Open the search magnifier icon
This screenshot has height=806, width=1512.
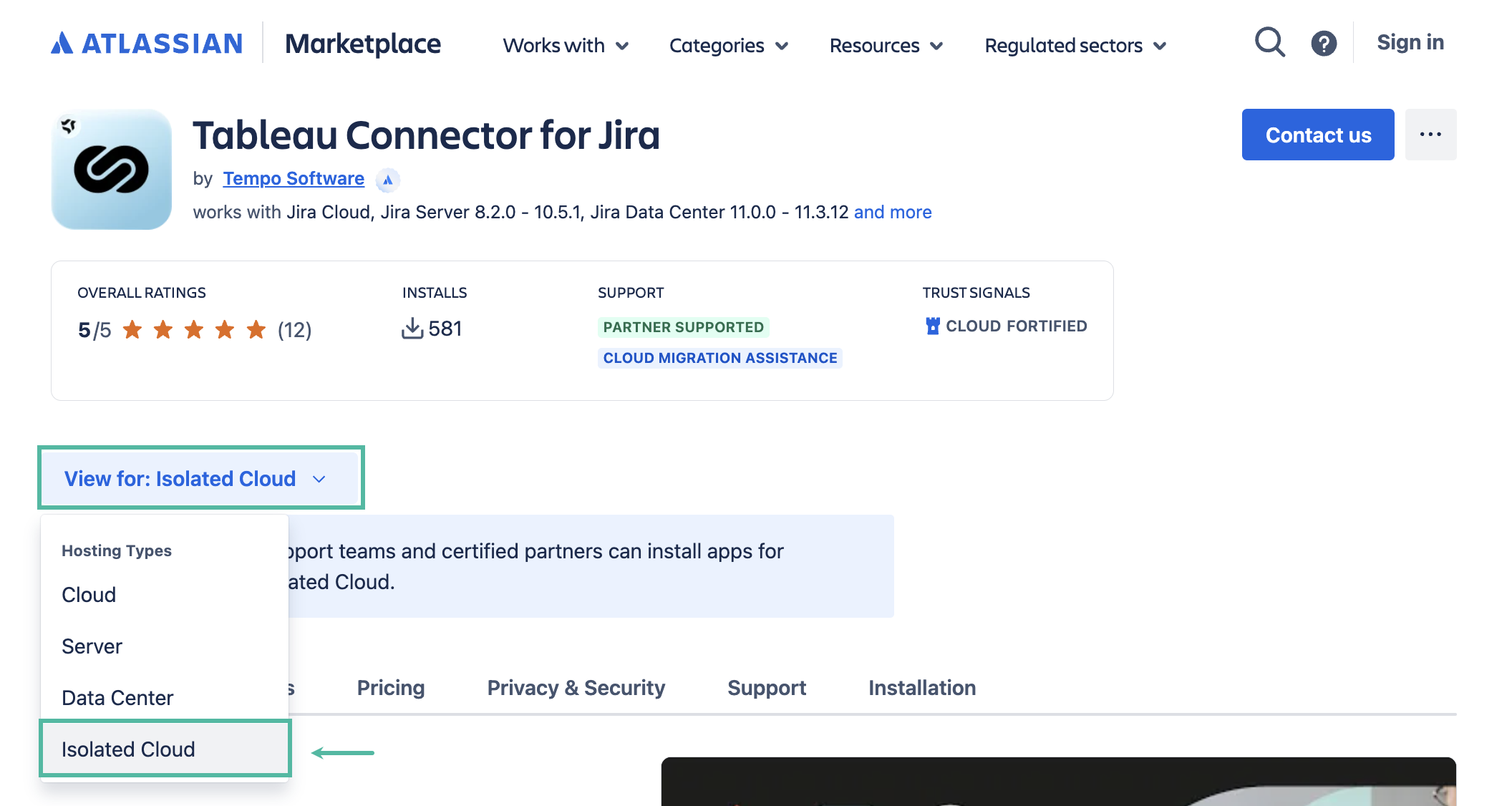(x=1270, y=42)
